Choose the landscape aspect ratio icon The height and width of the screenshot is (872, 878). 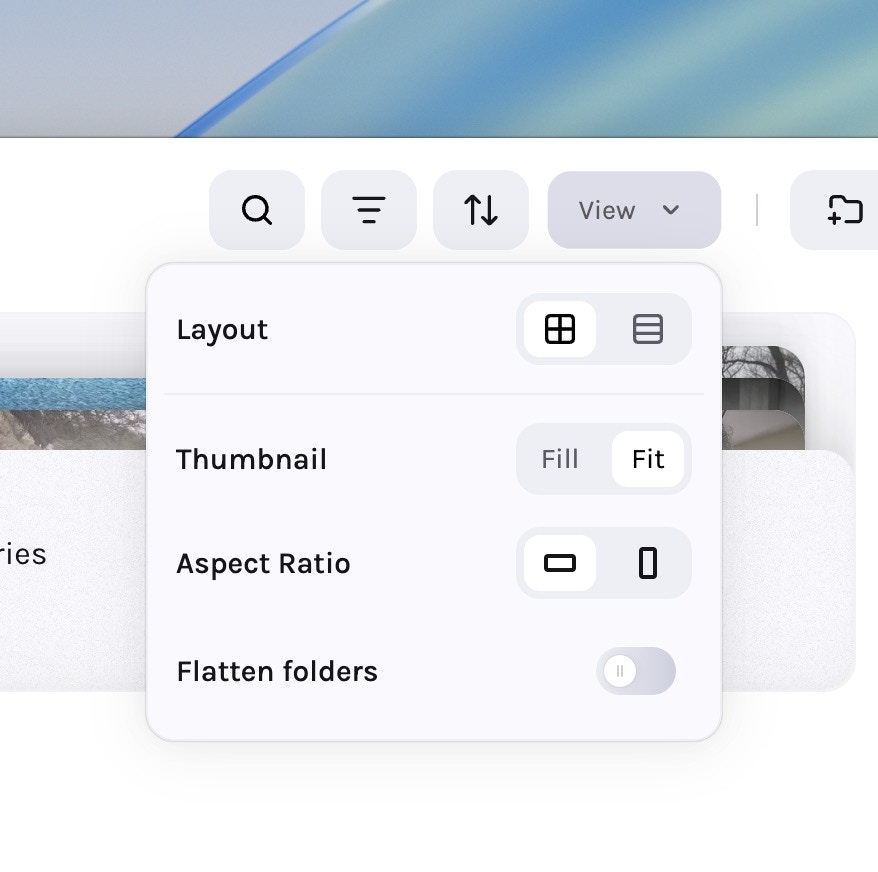560,563
